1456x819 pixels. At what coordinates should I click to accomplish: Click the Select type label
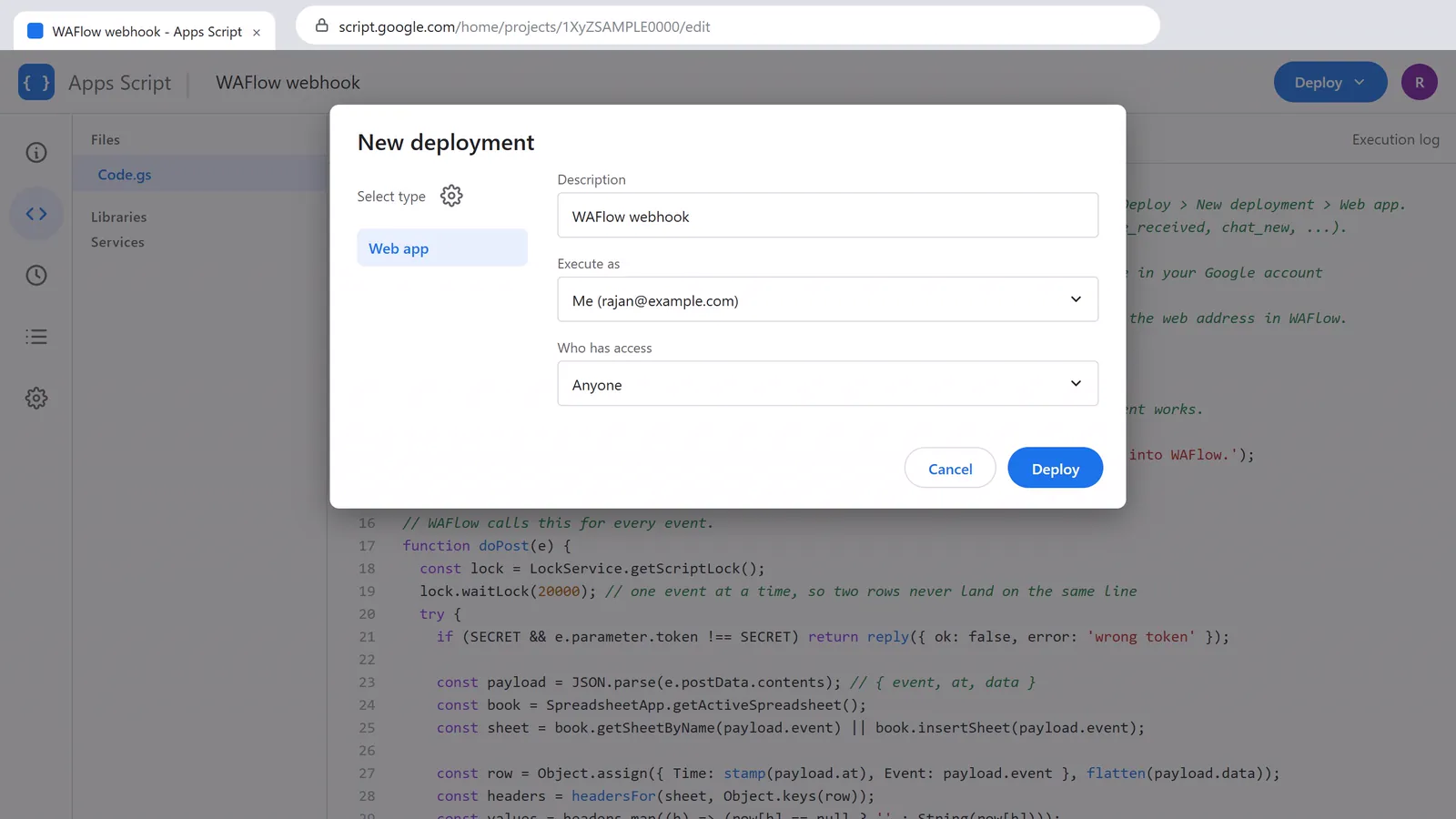(x=391, y=197)
